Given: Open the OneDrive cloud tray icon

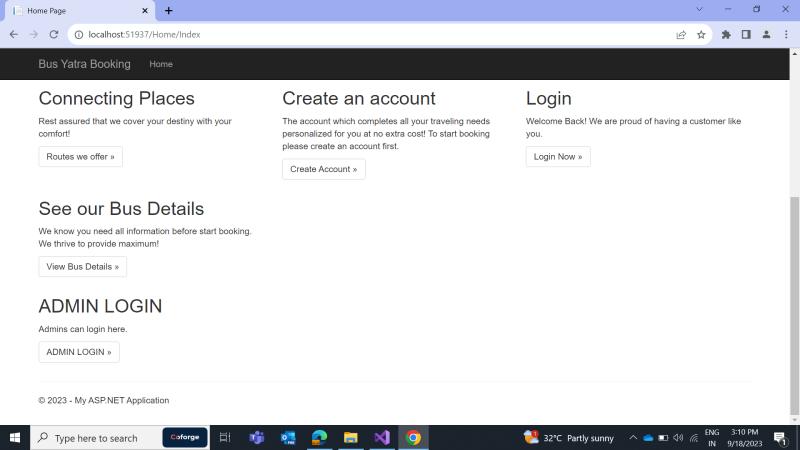Looking at the screenshot, I should coord(648,438).
